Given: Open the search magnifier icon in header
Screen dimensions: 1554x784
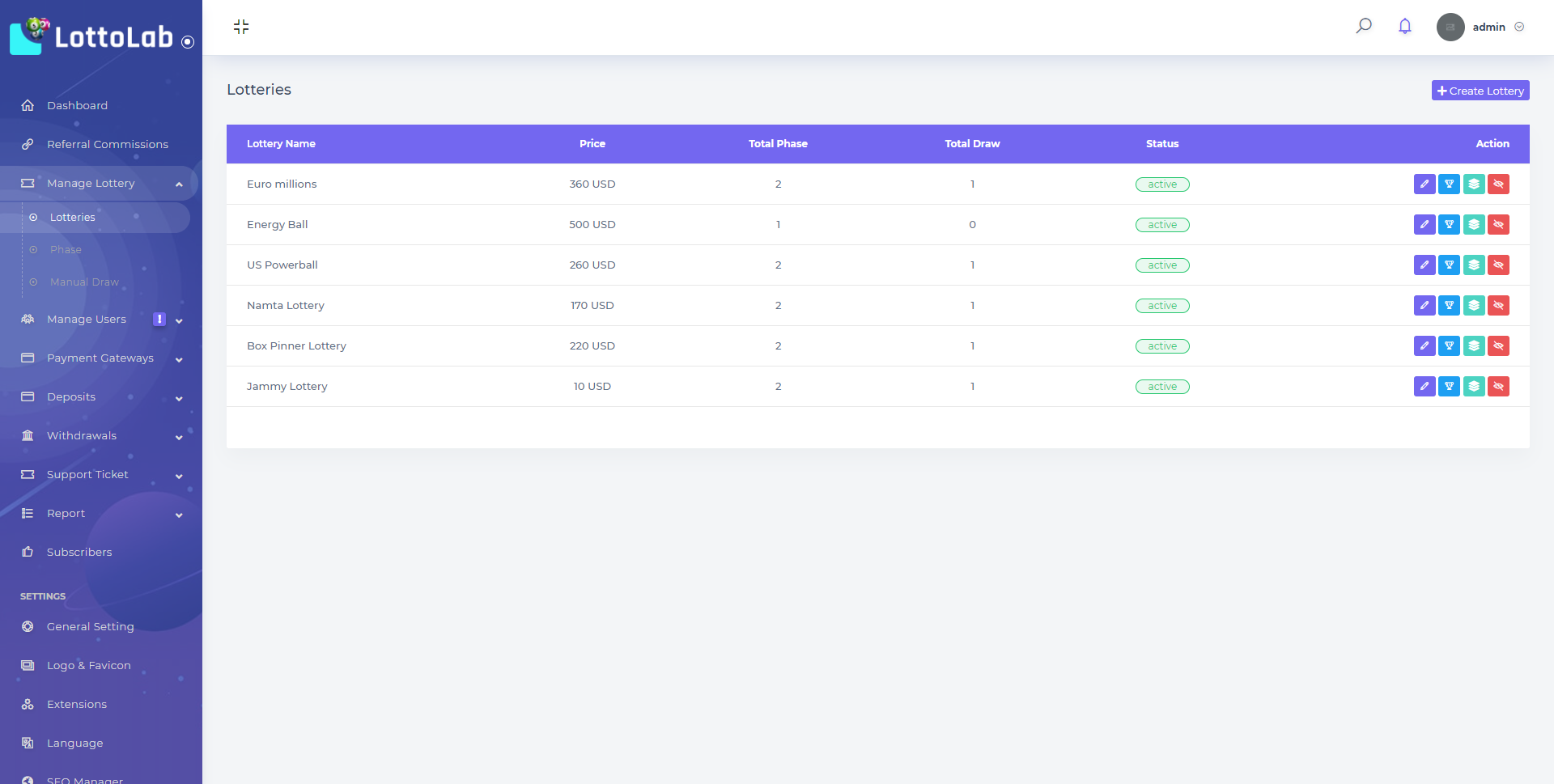Looking at the screenshot, I should point(1364,26).
